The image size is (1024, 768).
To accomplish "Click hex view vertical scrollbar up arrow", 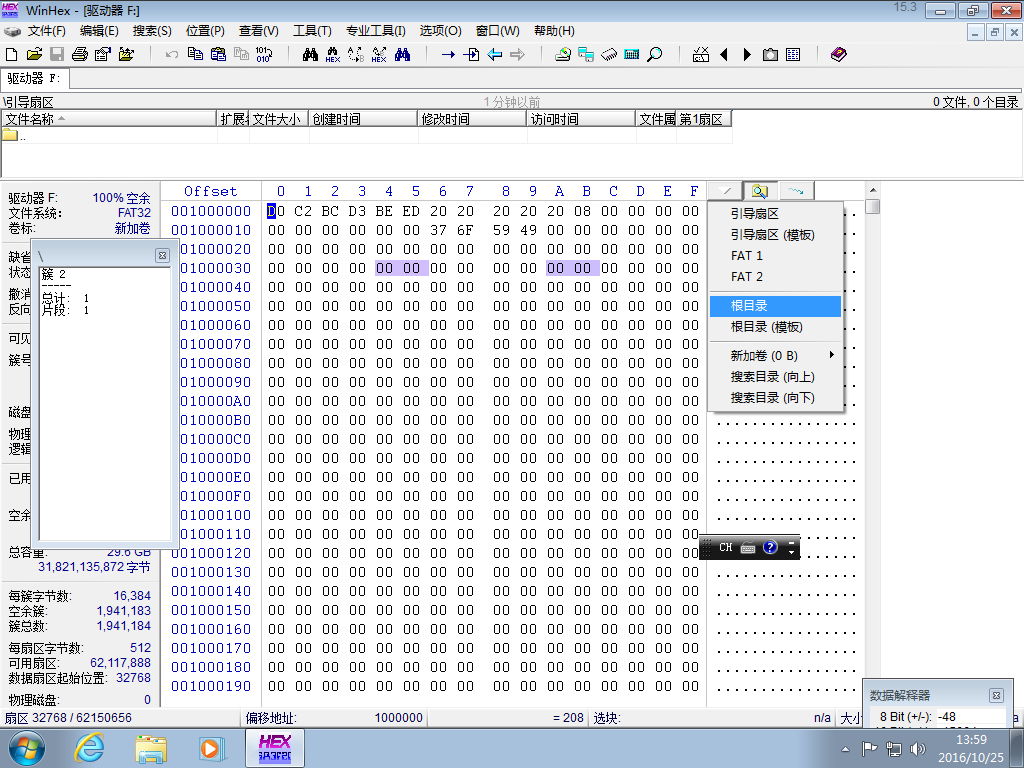I will (872, 190).
